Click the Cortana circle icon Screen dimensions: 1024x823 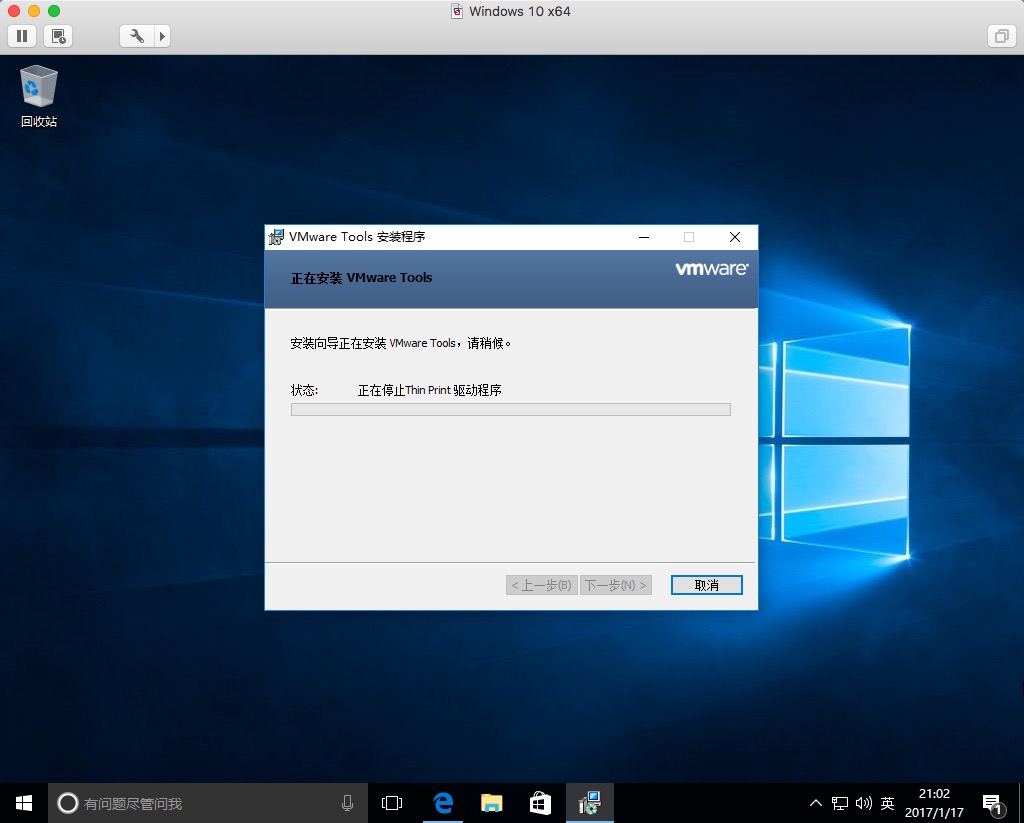(x=68, y=803)
